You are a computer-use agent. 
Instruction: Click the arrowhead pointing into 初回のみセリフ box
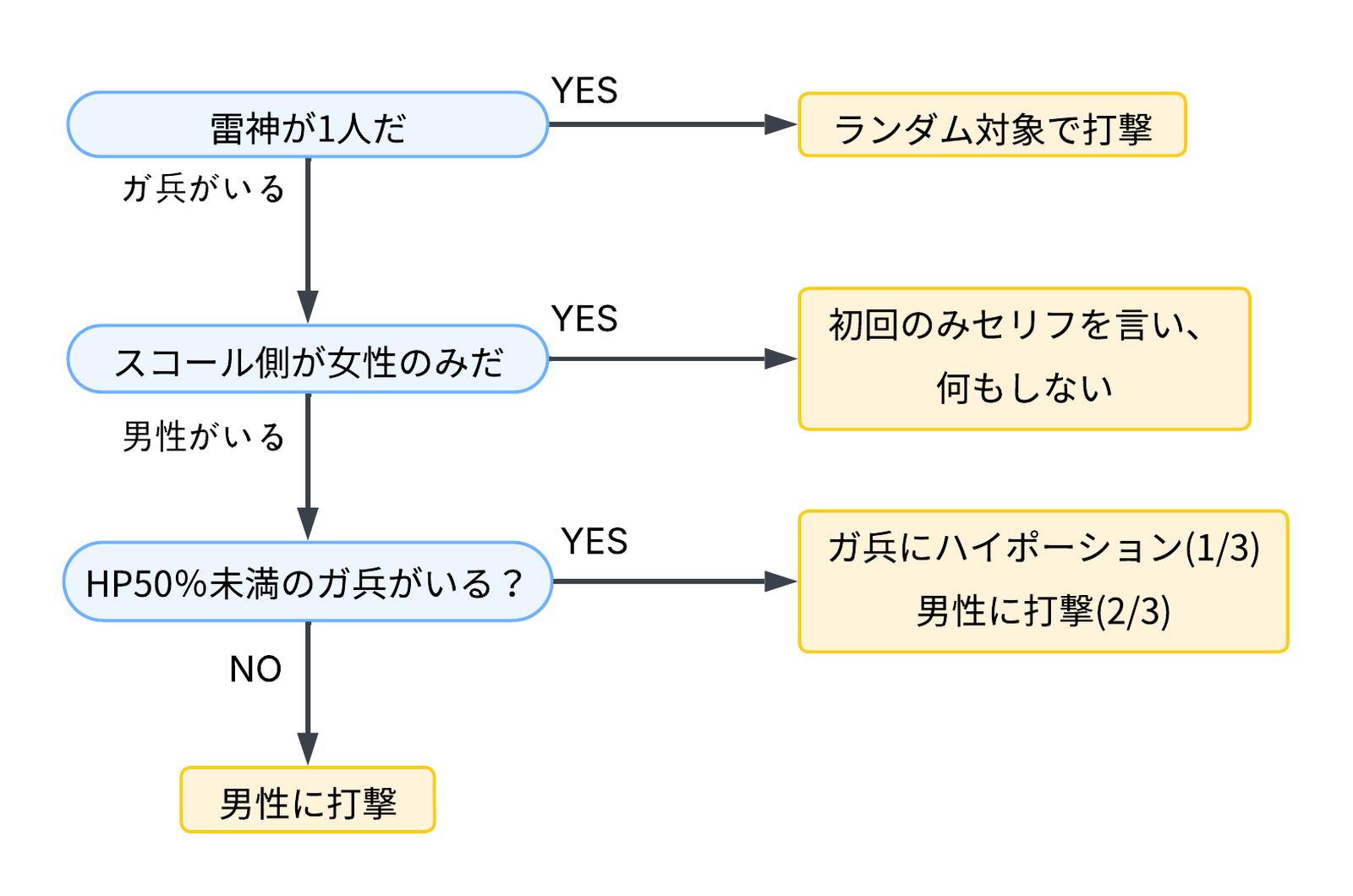coord(781,359)
